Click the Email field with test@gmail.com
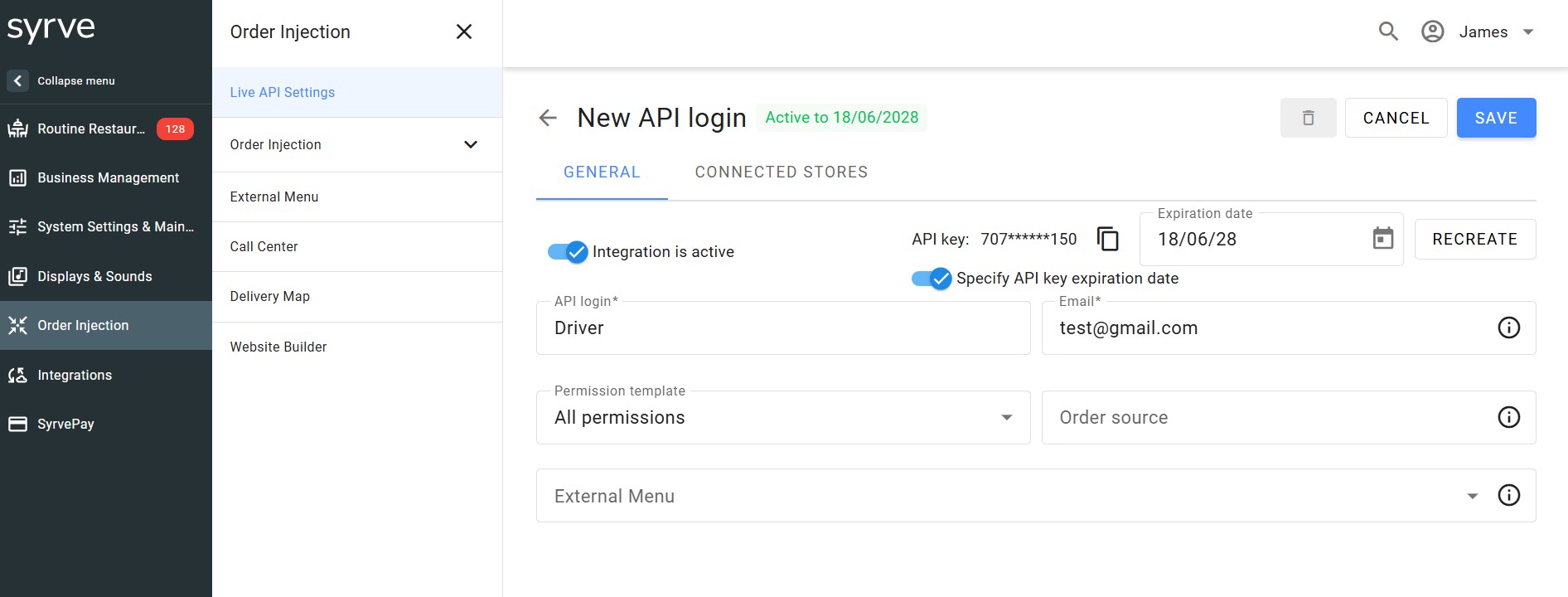This screenshot has height=597, width=1568. (1289, 328)
